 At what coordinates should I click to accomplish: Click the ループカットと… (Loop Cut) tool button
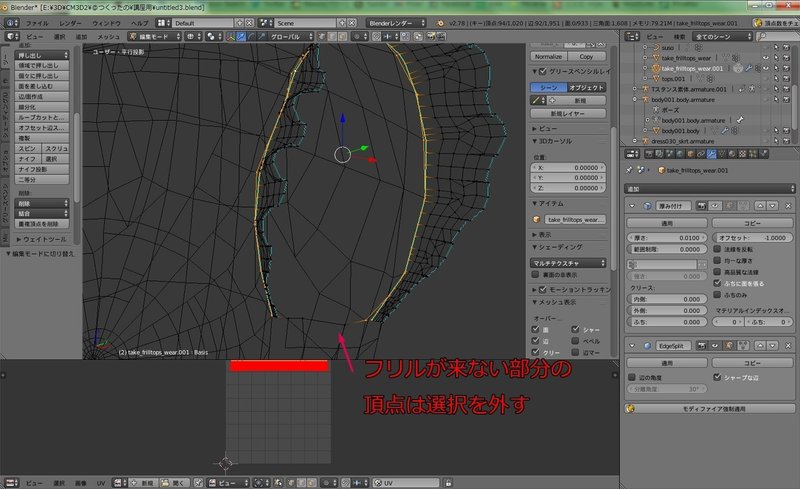(42, 117)
